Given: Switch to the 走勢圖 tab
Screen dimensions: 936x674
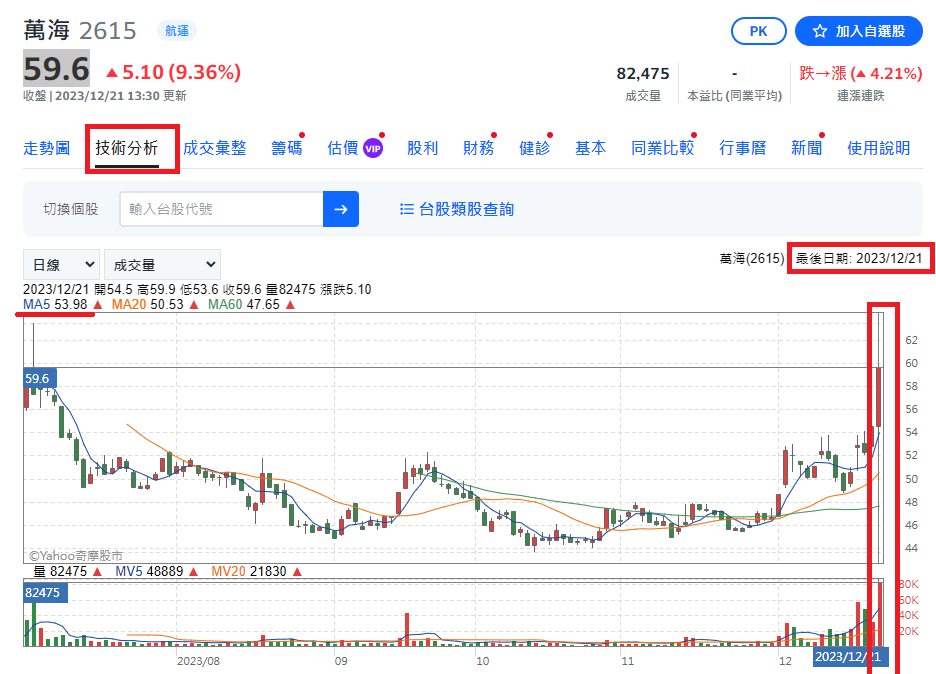Looking at the screenshot, I should [47, 148].
